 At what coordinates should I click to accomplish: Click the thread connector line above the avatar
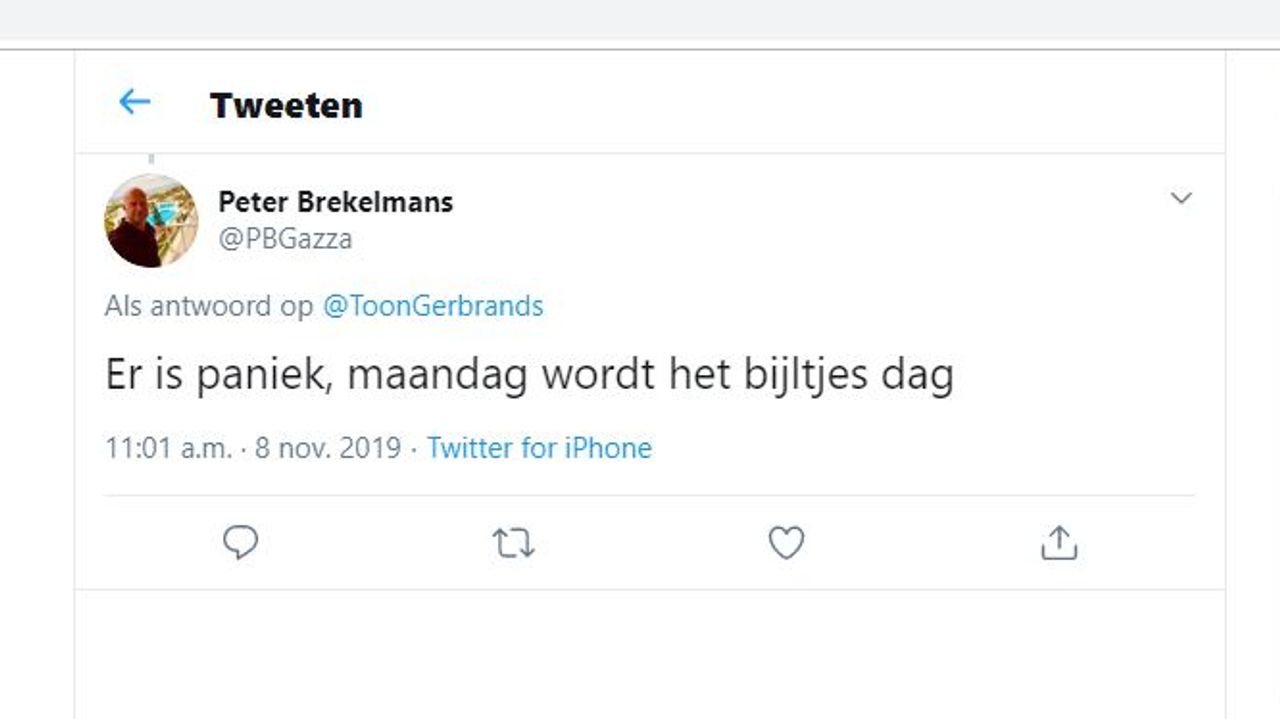[x=151, y=160]
